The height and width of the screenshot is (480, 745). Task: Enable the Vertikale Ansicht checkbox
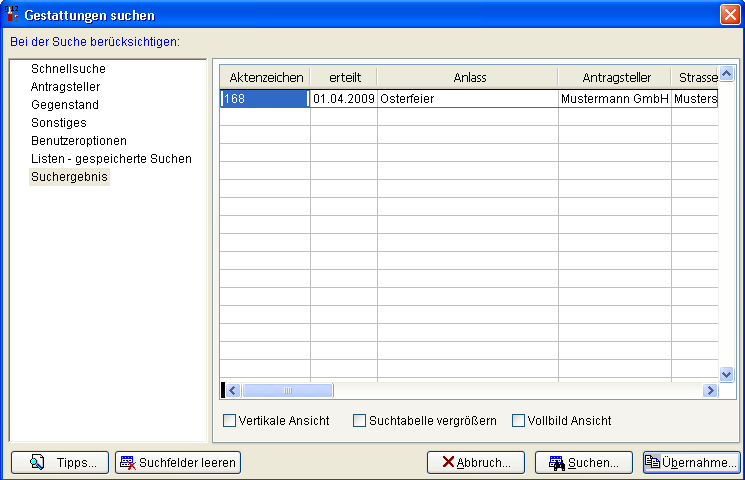pos(229,421)
